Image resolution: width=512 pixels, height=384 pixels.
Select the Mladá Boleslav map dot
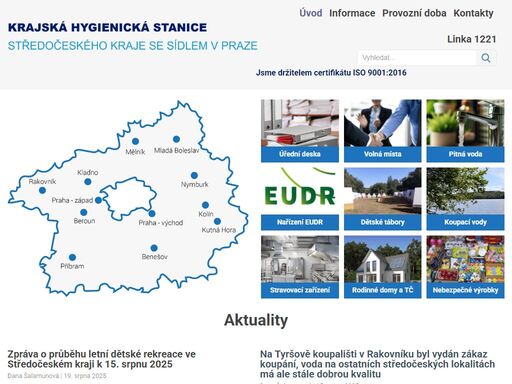(176, 139)
